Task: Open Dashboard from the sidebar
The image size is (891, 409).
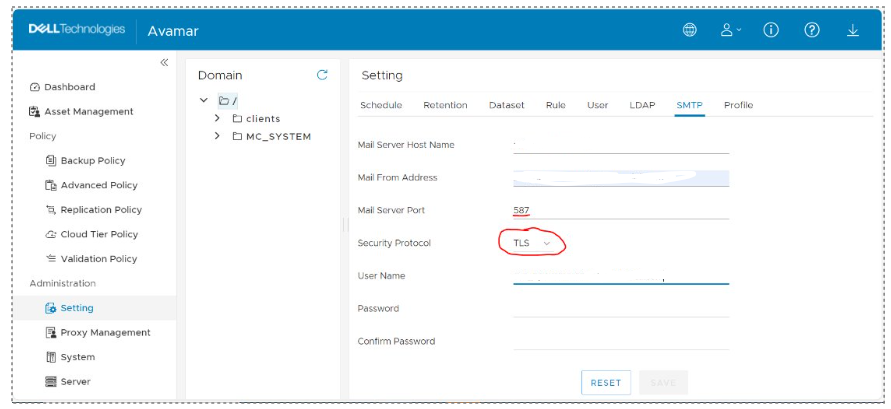Action: [70, 87]
